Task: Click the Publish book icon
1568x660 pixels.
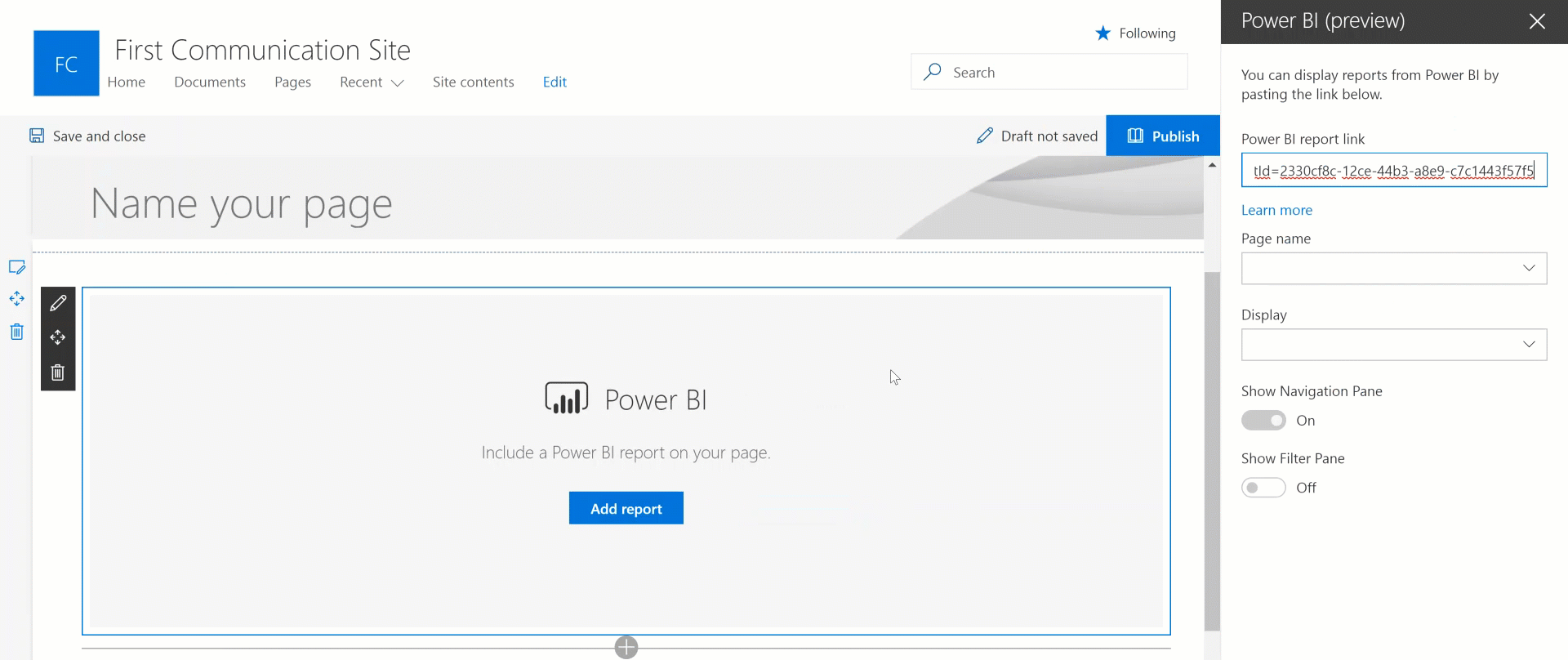Action: tap(1135, 136)
